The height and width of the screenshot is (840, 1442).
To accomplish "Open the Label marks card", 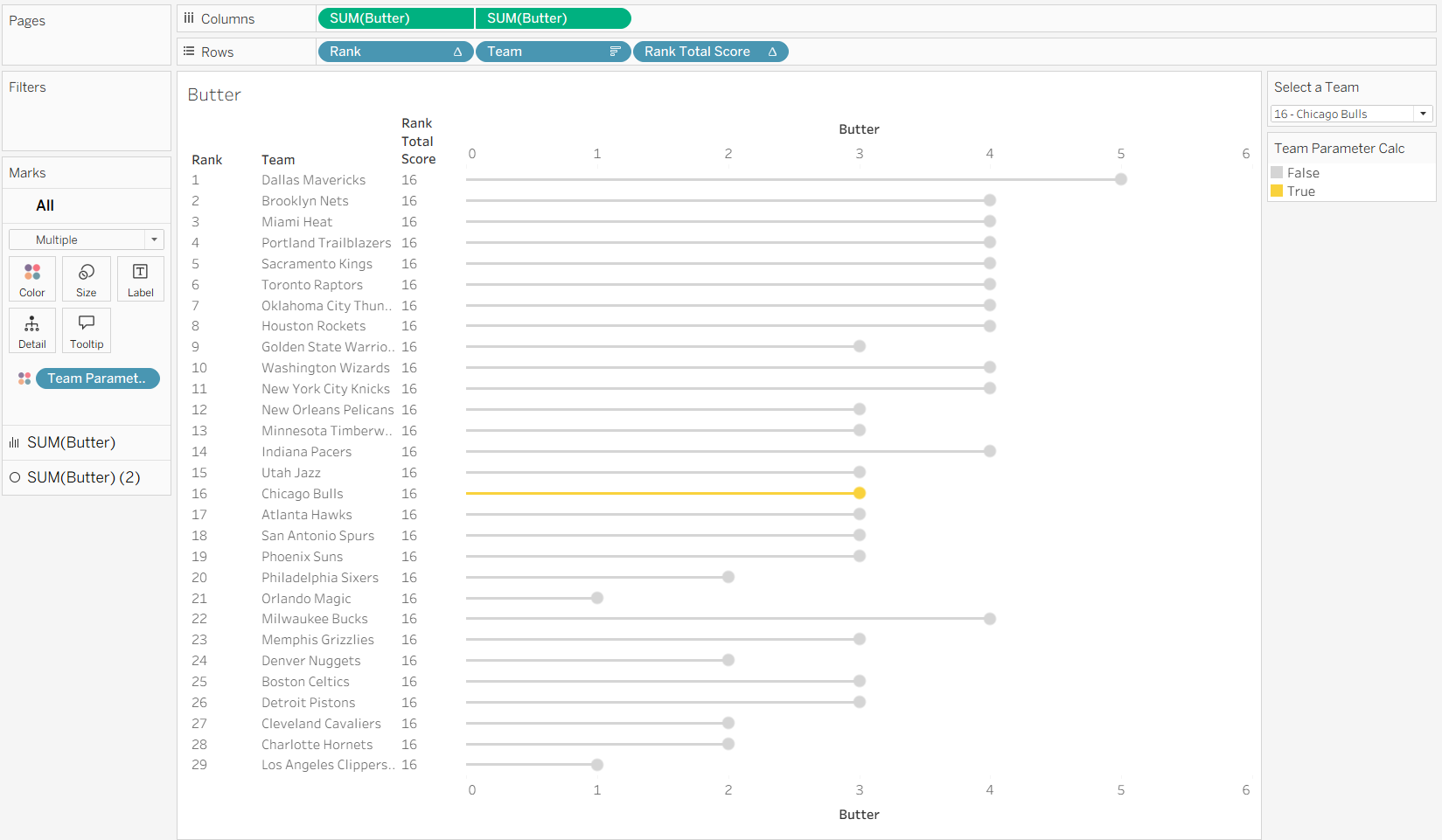I will pos(140,279).
